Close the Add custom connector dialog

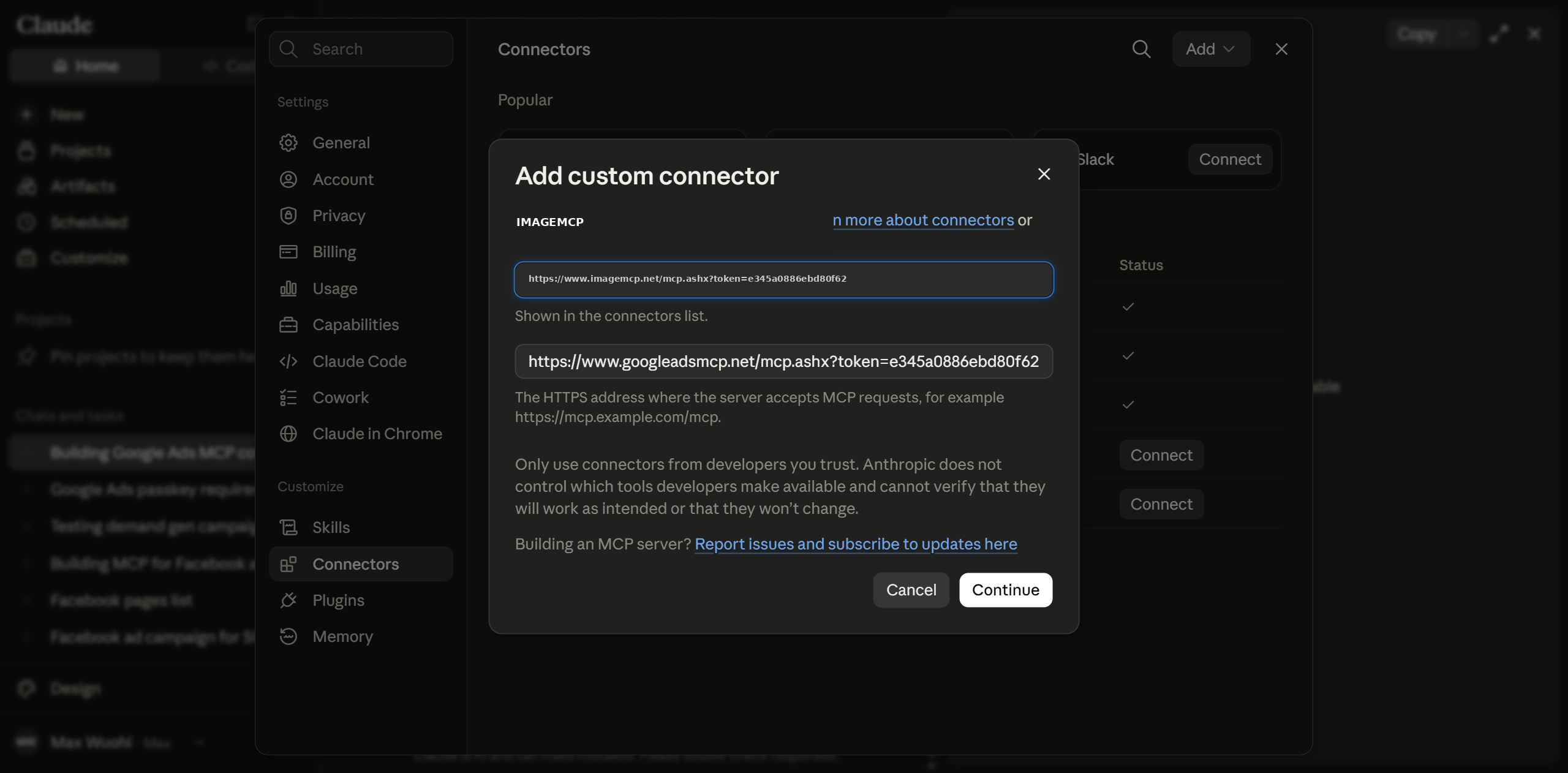(x=1044, y=174)
